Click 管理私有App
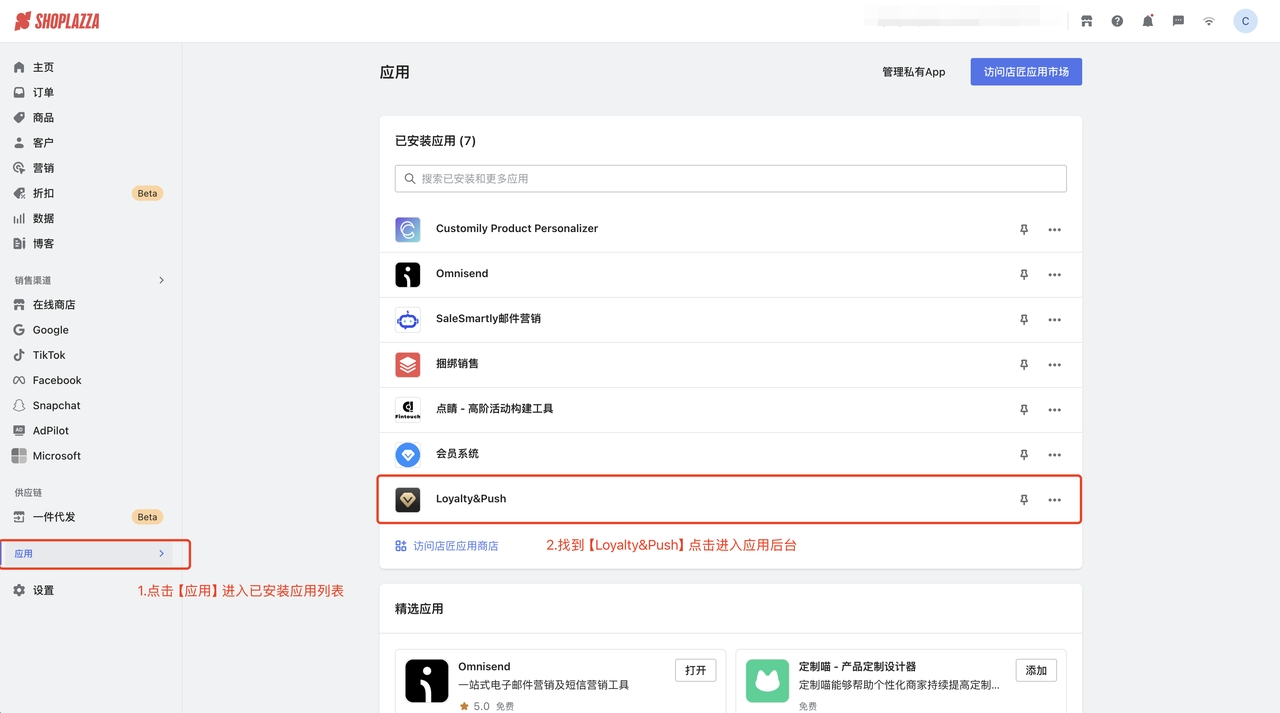Viewport: 1280px width, 713px height. pyautogui.click(x=913, y=72)
